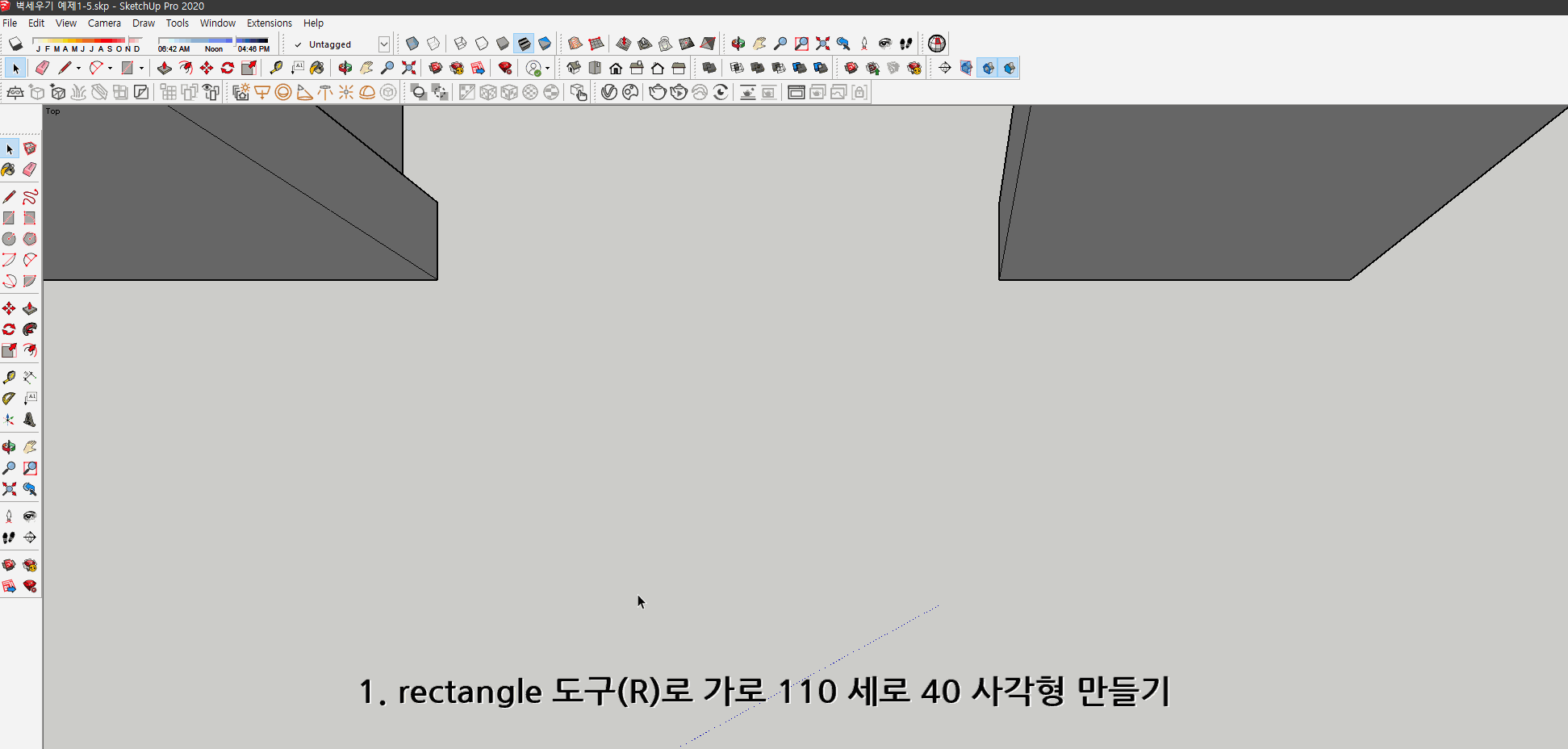Open the Tags dropdown list
This screenshot has height=749, width=1568.
tap(384, 44)
